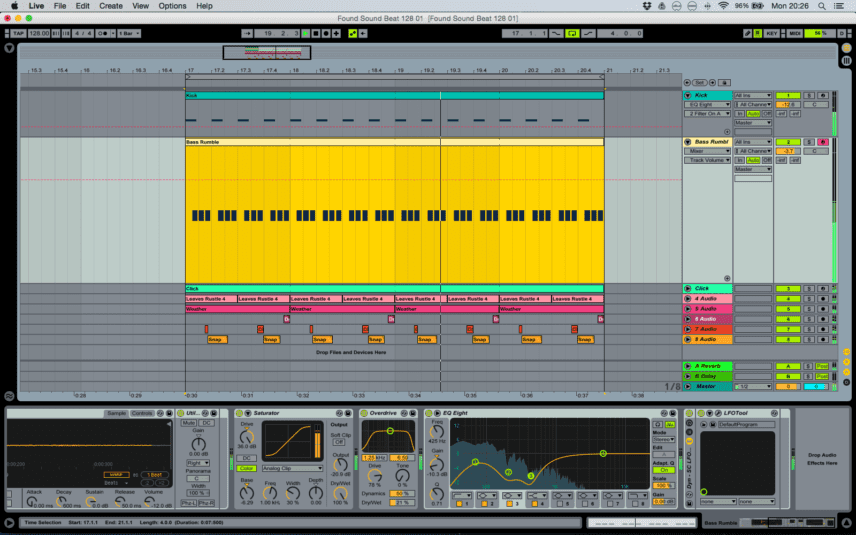856x535 pixels.
Task: Open the View menu
Action: tap(140, 6)
